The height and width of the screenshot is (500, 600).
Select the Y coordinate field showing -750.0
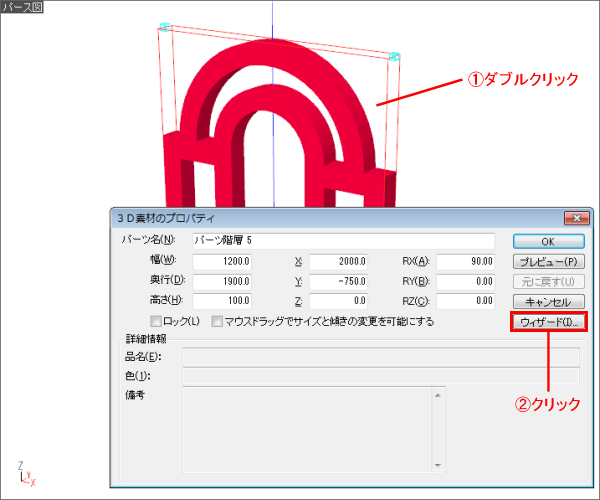(x=340, y=281)
